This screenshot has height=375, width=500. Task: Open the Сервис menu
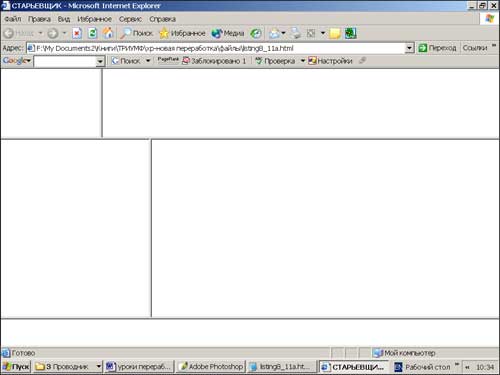point(130,19)
